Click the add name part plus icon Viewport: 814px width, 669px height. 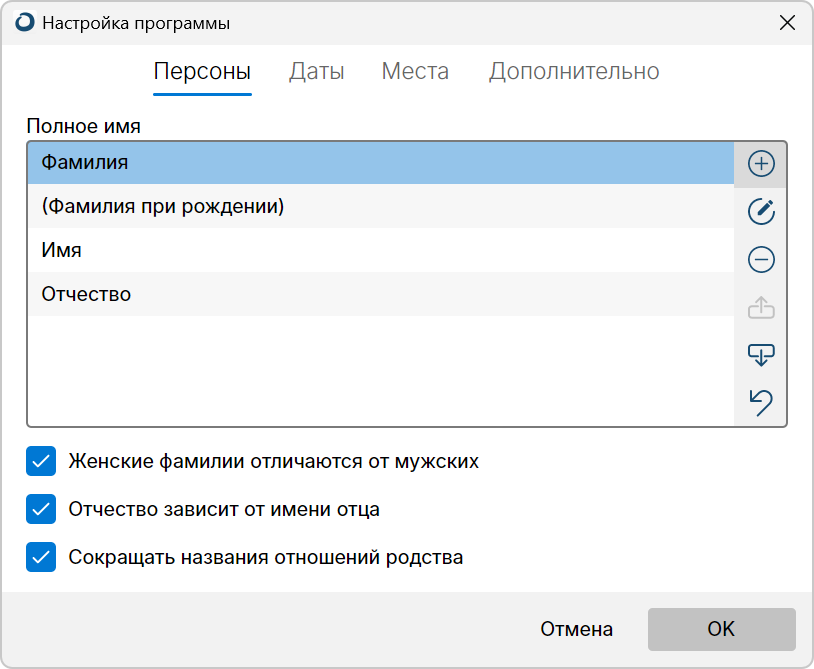(x=761, y=163)
